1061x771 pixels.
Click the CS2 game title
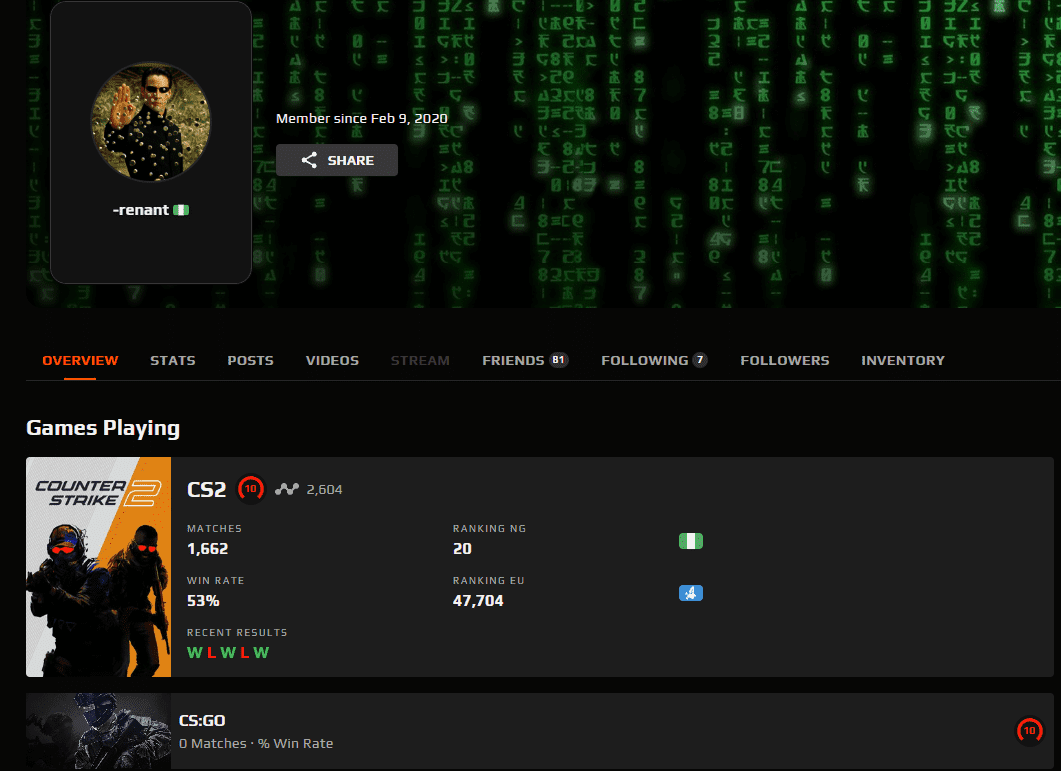(x=207, y=489)
